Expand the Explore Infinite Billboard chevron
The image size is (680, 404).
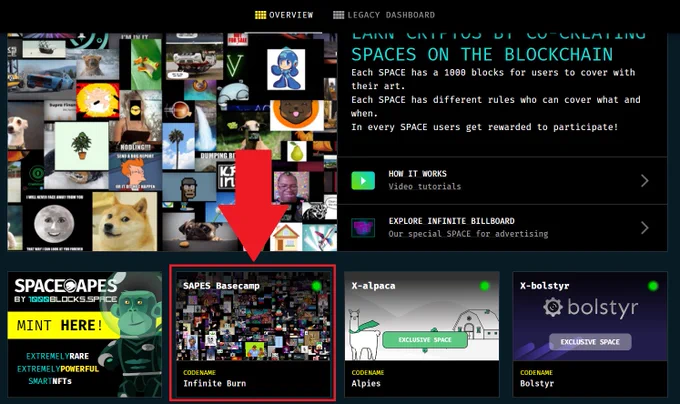(x=644, y=228)
